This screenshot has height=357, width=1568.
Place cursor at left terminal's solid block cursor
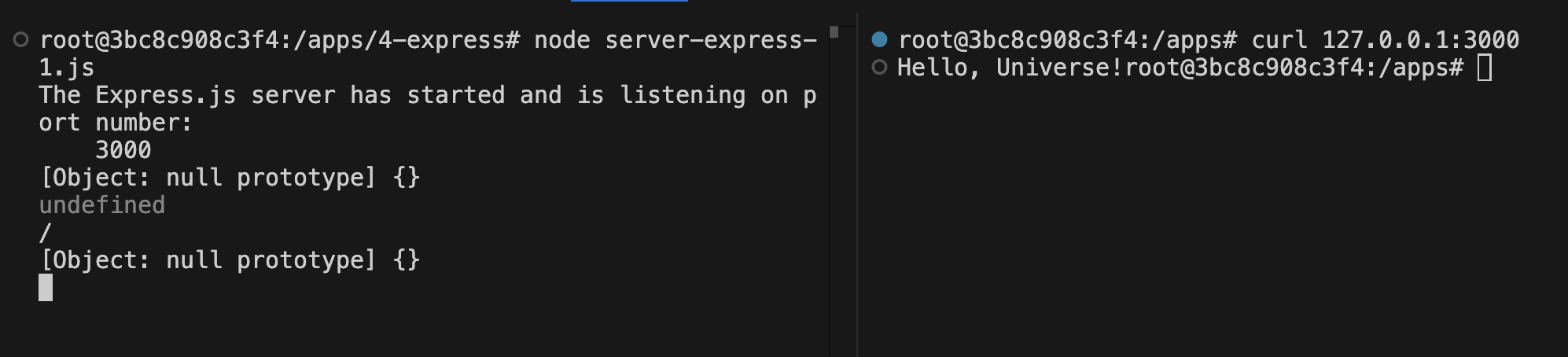[46, 288]
